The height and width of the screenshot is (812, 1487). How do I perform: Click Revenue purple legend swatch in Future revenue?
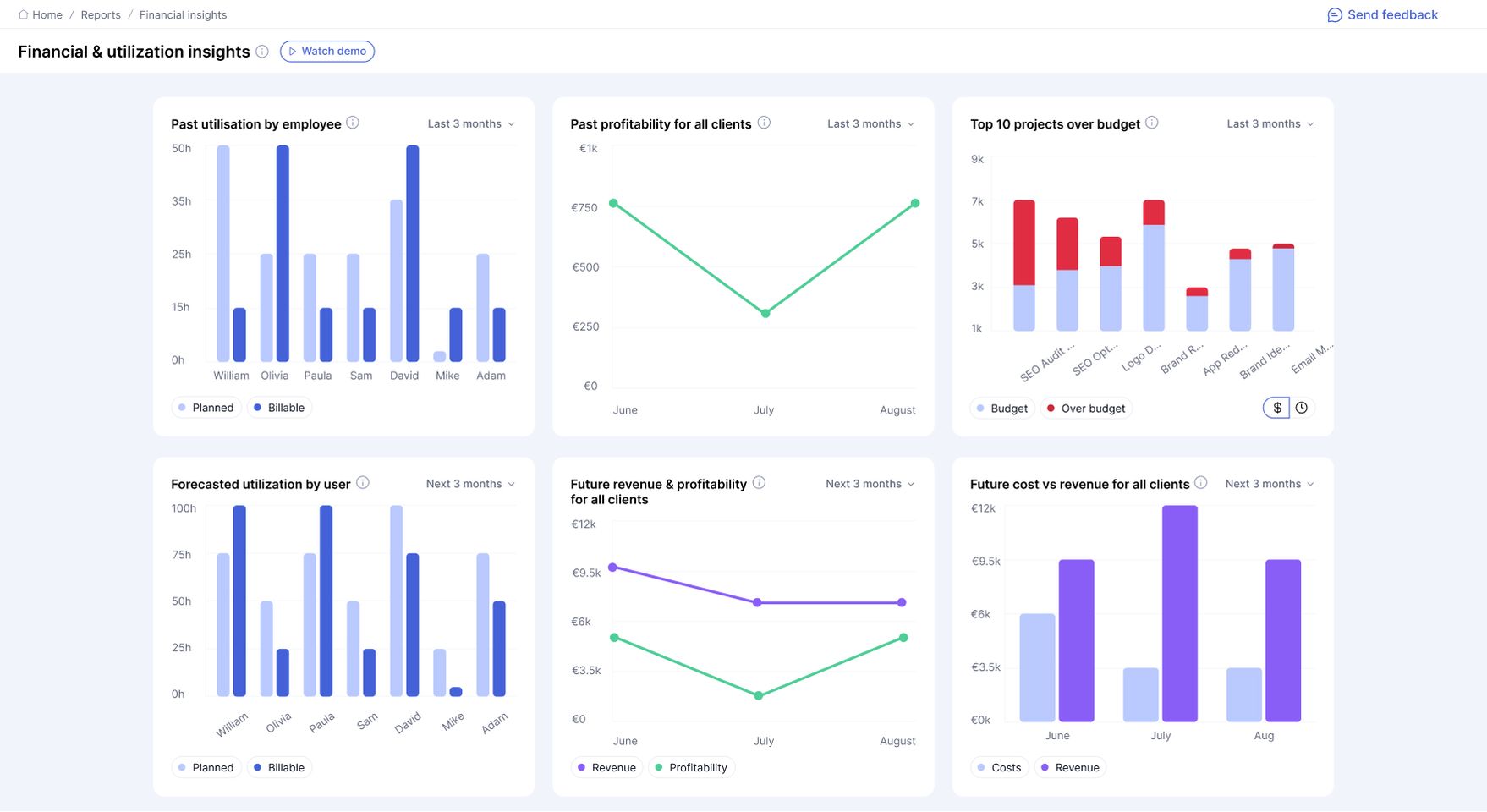coord(581,767)
